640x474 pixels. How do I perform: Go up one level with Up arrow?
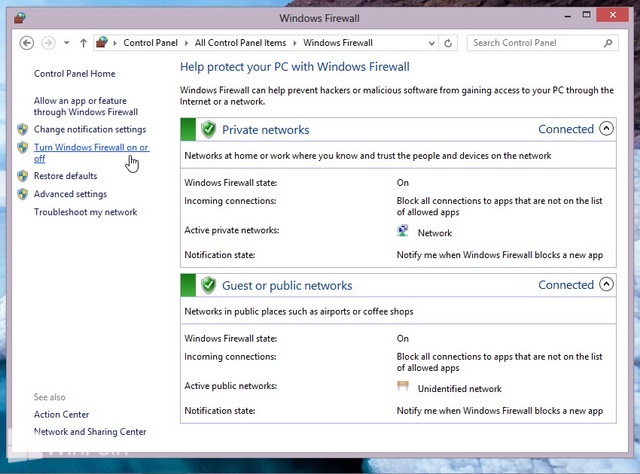coord(83,43)
